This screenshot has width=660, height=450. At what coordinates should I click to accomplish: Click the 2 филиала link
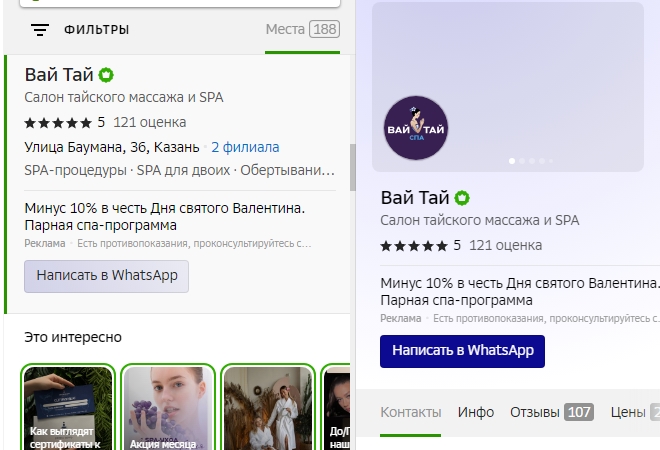[x=245, y=147]
